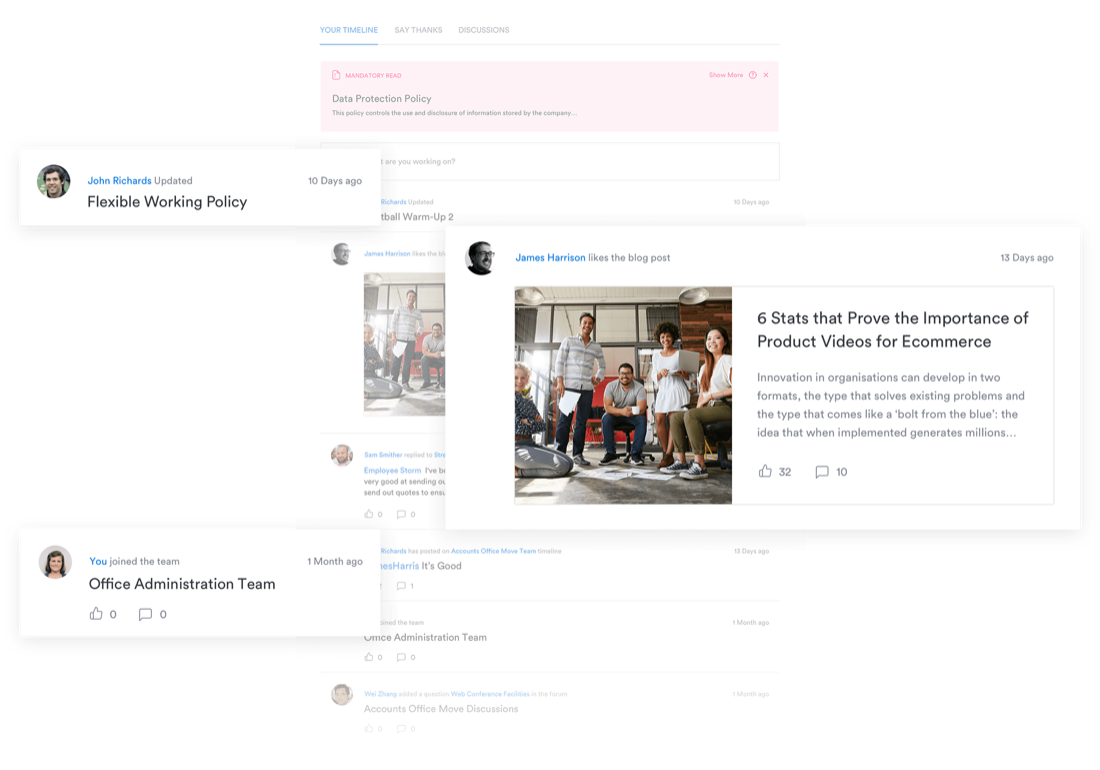Click the help icon in Mandatory Read banner

pyautogui.click(x=753, y=75)
